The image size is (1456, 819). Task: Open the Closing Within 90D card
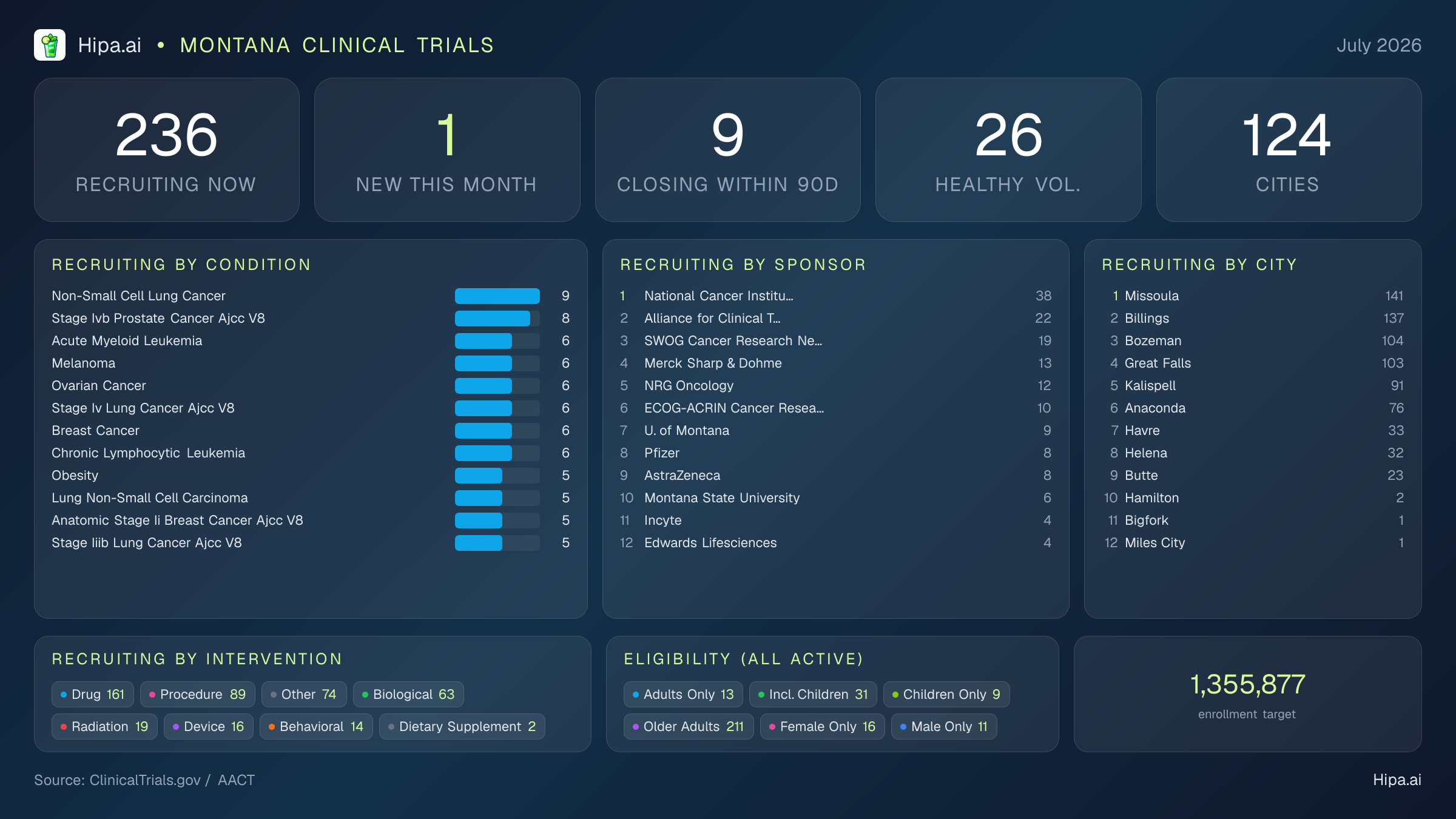(727, 150)
